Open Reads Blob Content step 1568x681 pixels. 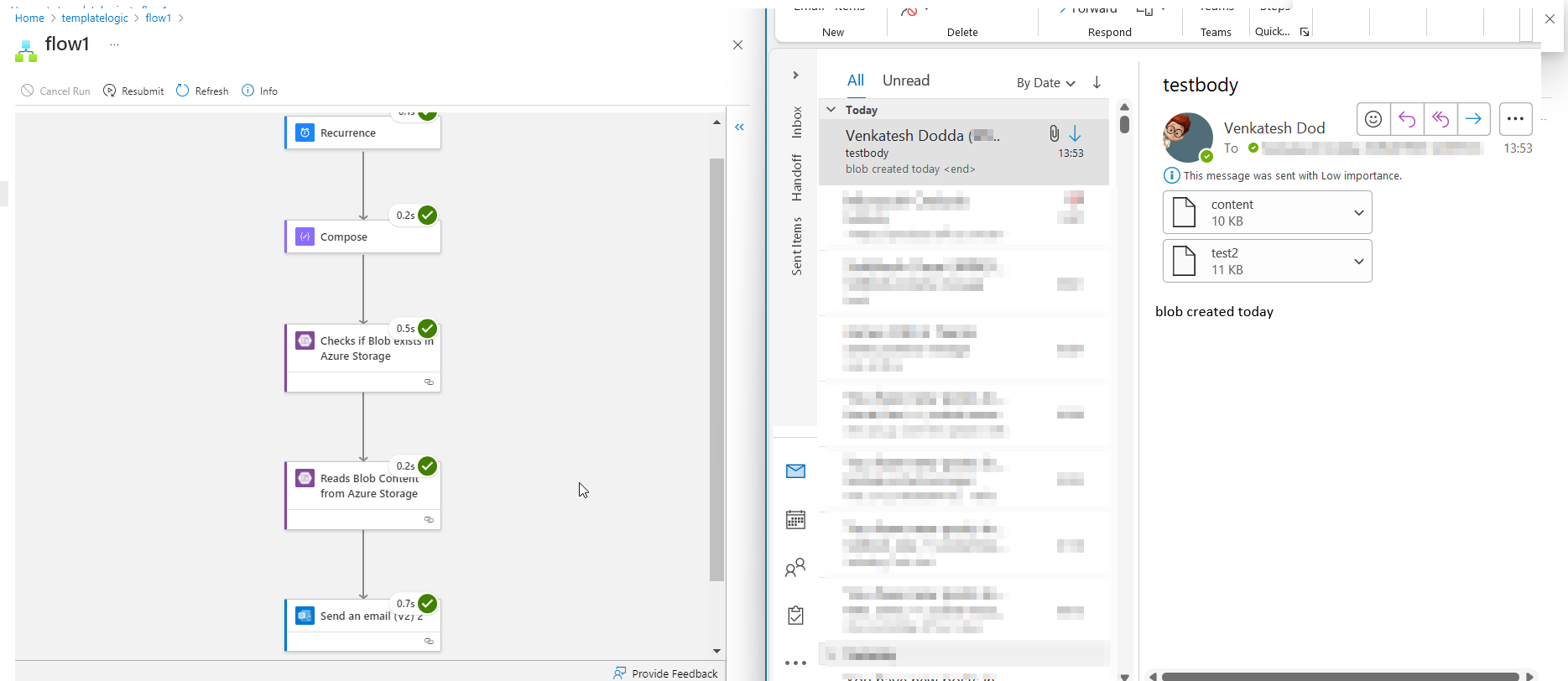click(362, 496)
